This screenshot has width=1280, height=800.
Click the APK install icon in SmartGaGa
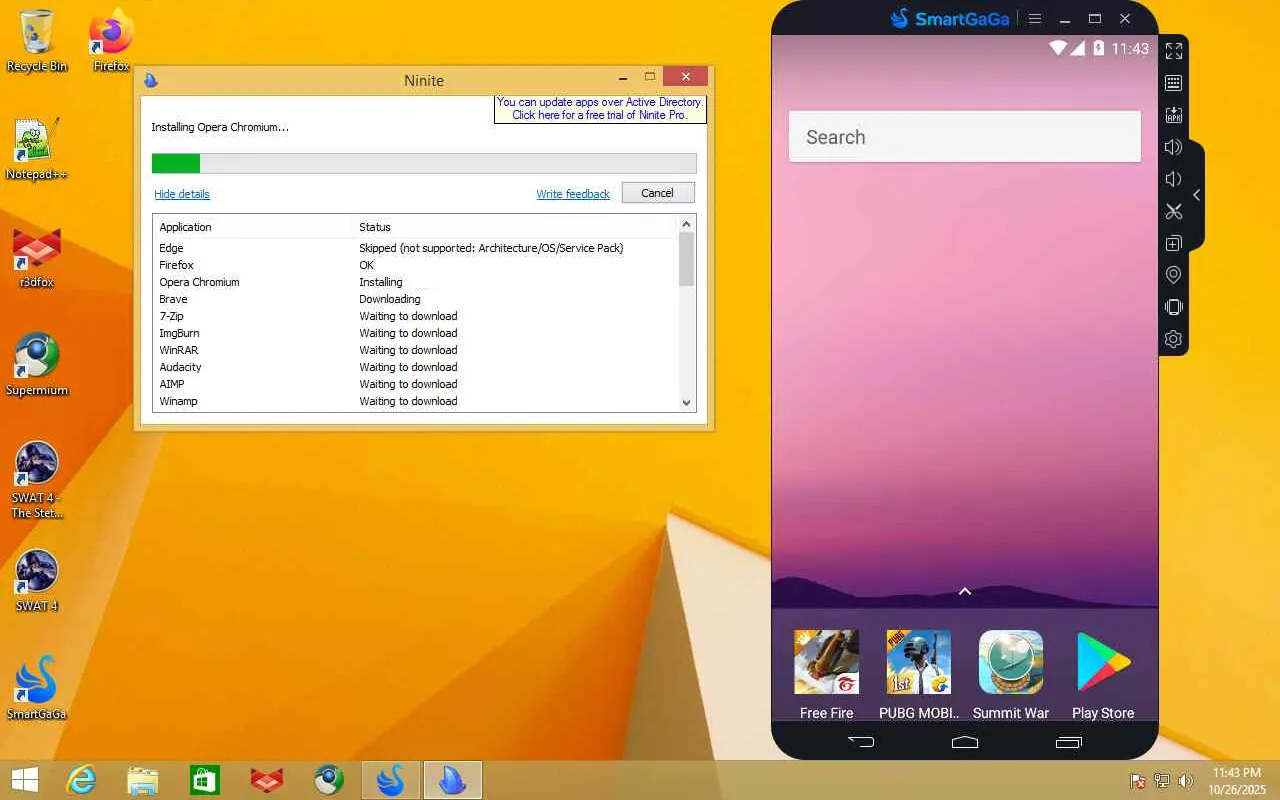click(1174, 115)
